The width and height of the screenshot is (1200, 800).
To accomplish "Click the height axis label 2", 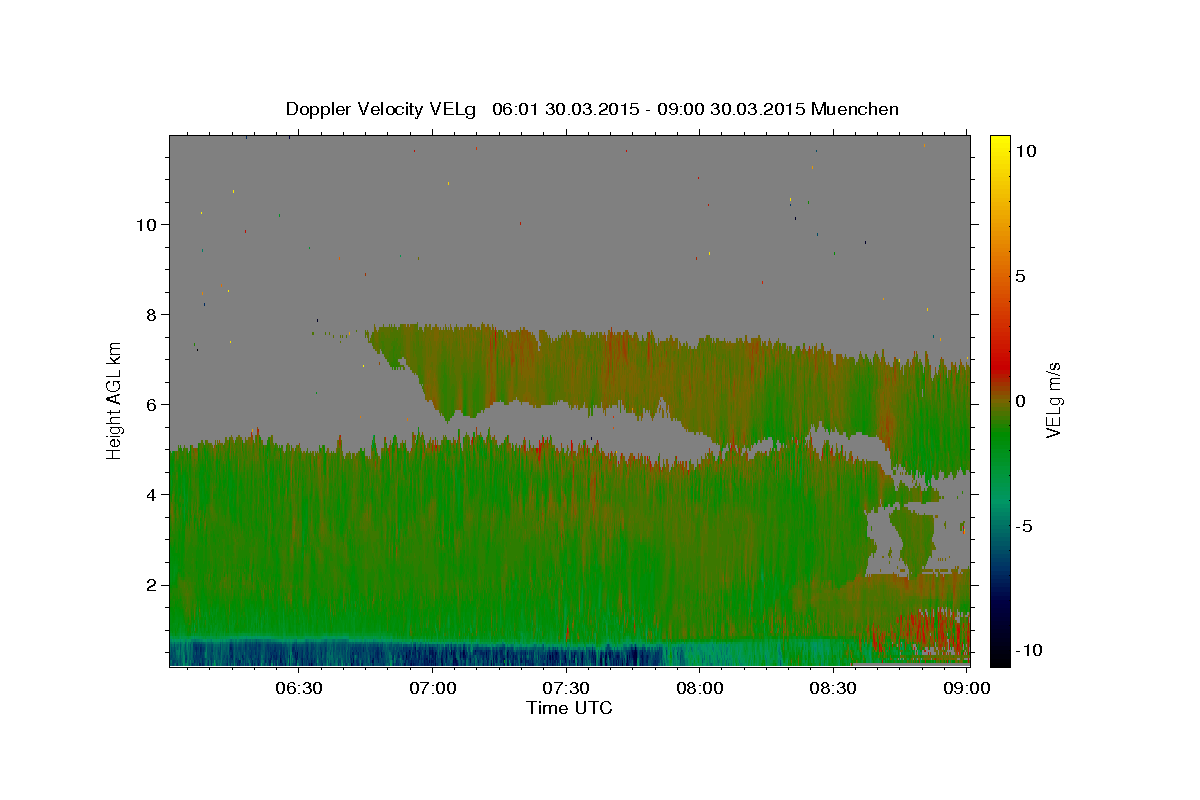I will (x=150, y=585).
